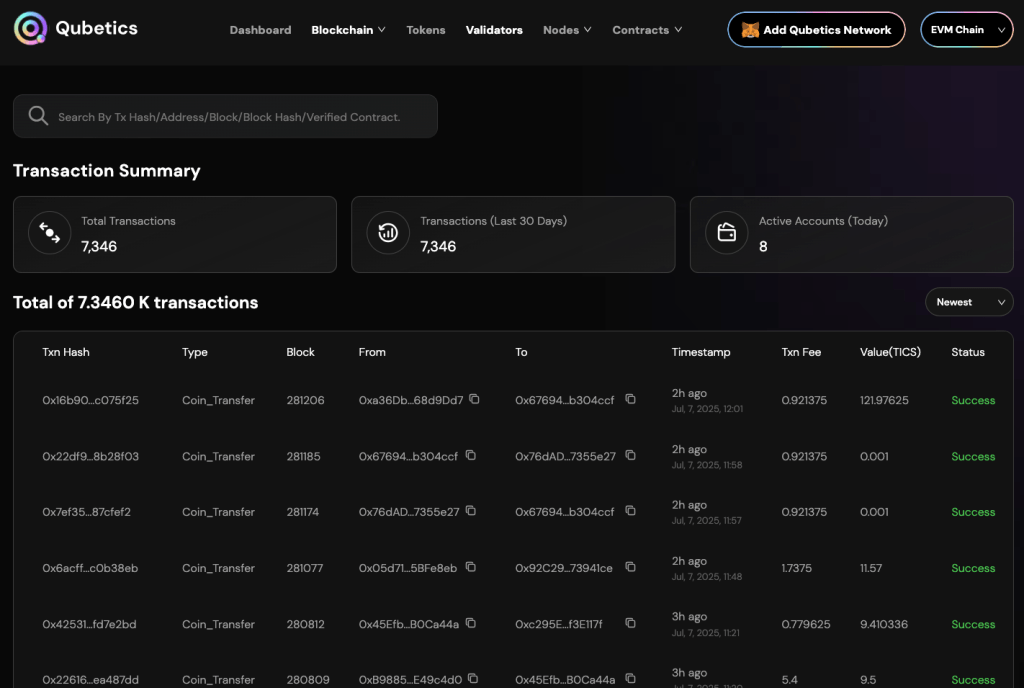Expand the Blockchain menu
This screenshot has width=1024, height=688.
coord(348,30)
